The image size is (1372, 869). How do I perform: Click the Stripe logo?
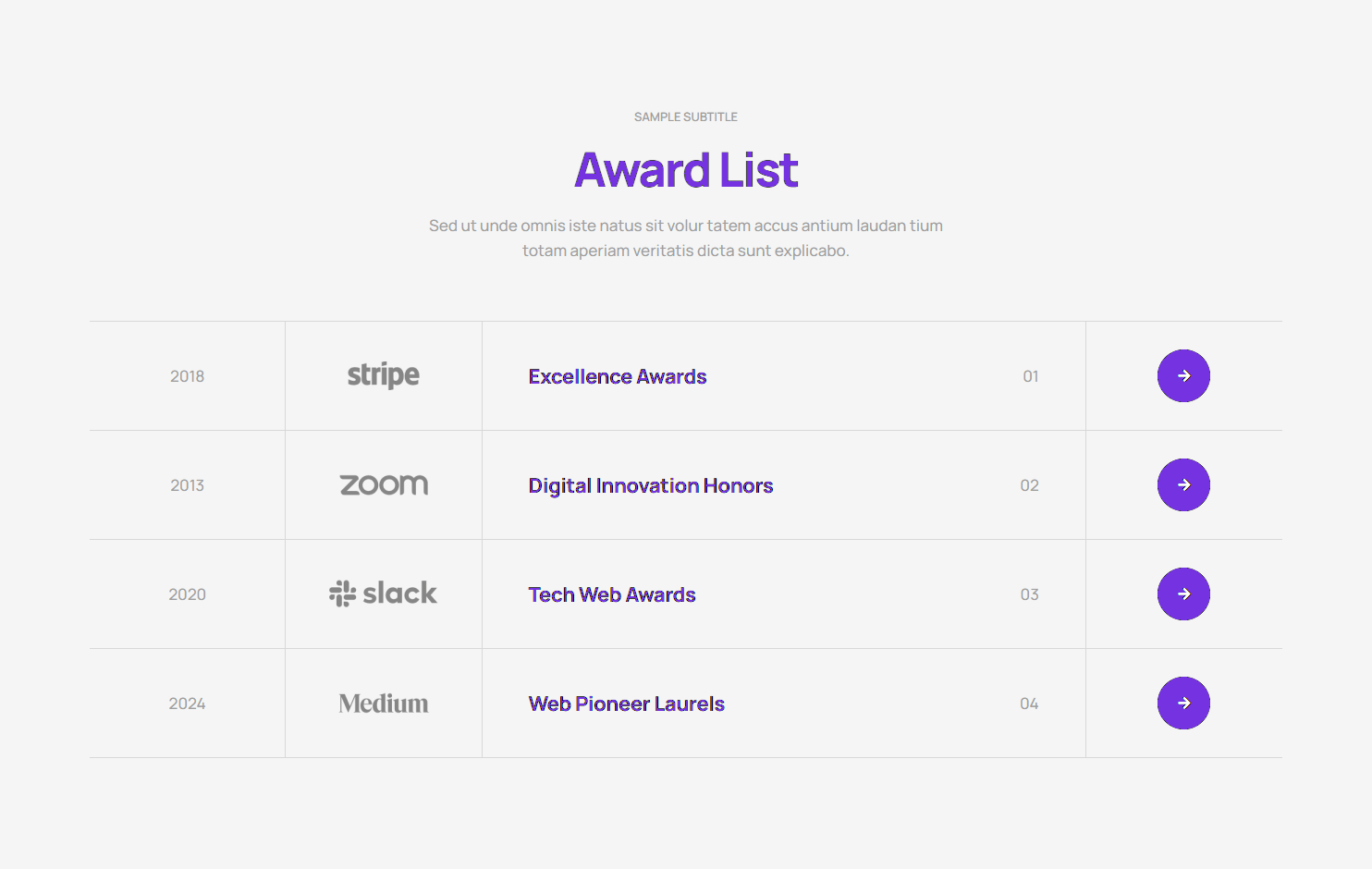[384, 375]
